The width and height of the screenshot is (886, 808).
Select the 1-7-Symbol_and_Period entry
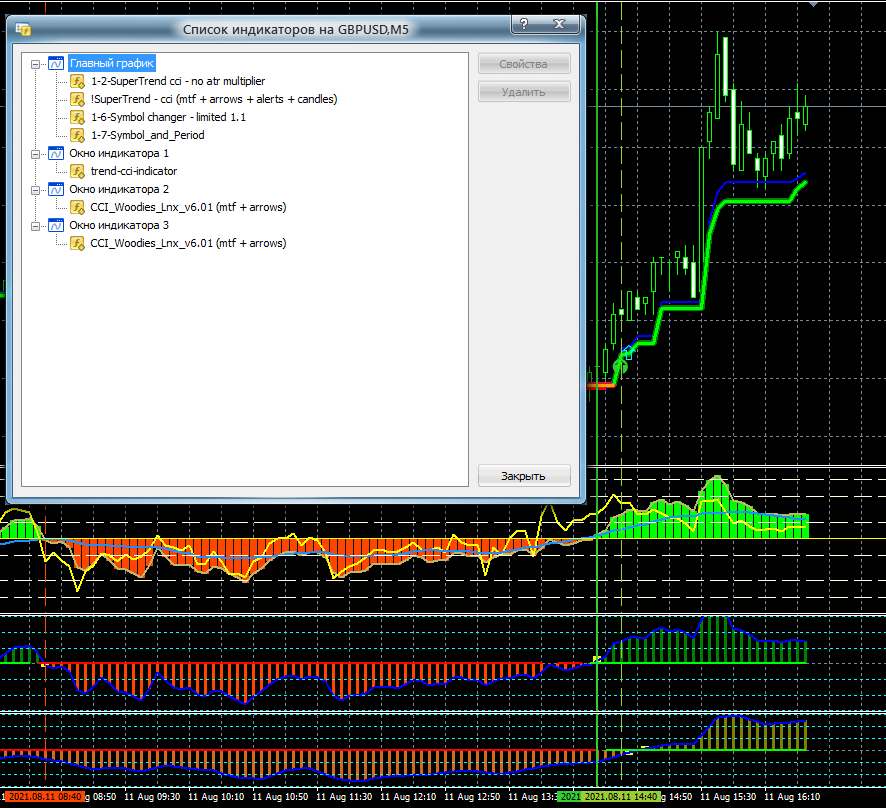click(x=147, y=135)
